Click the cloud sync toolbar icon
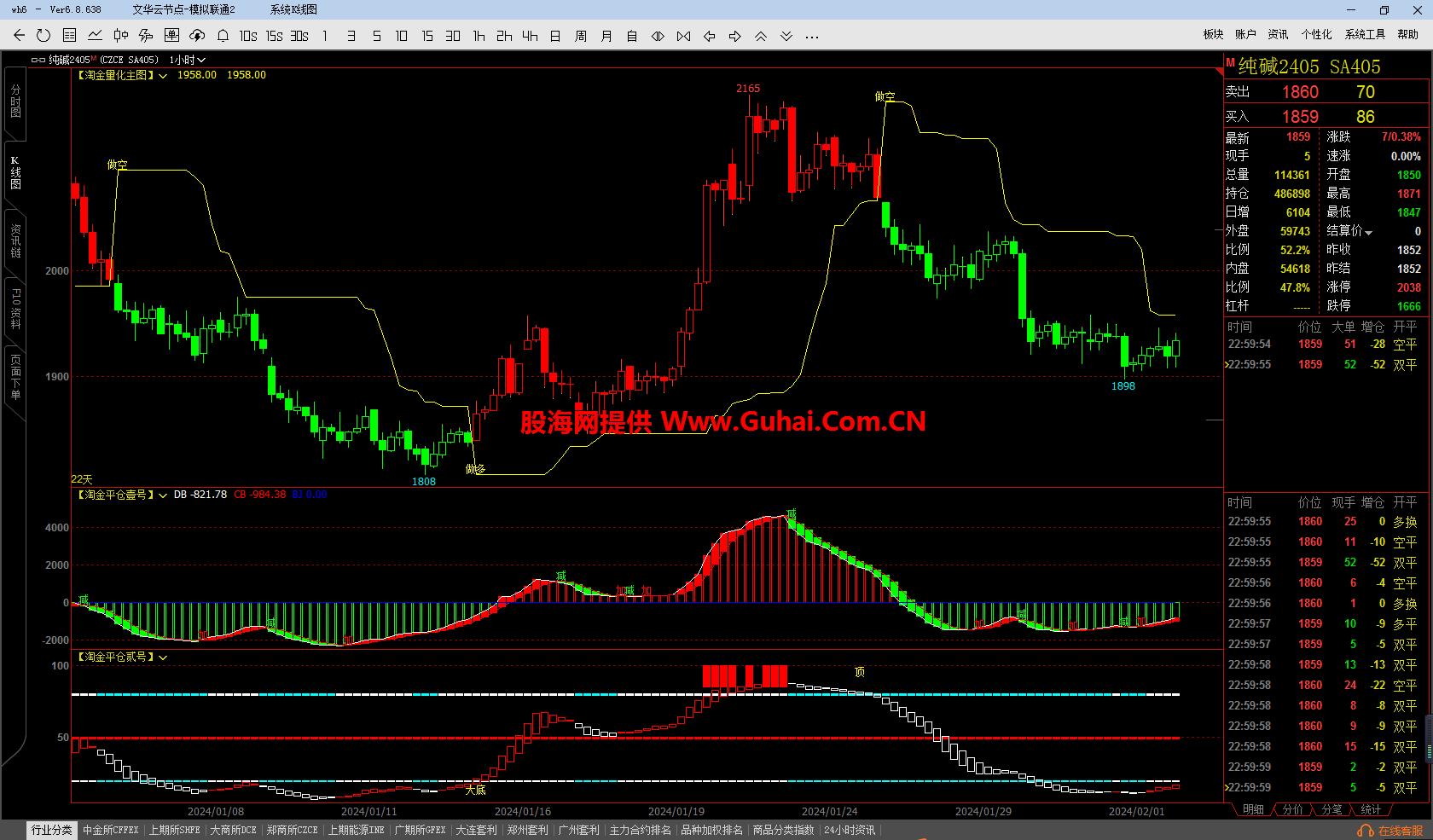1433x840 pixels. [197, 36]
